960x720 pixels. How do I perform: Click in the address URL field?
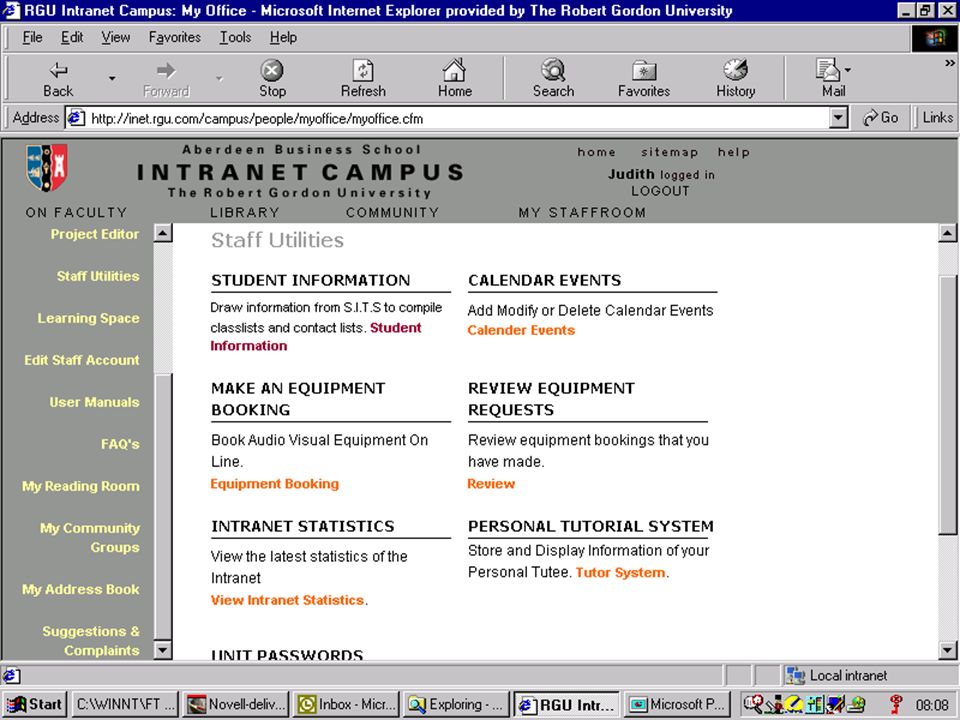click(x=458, y=118)
